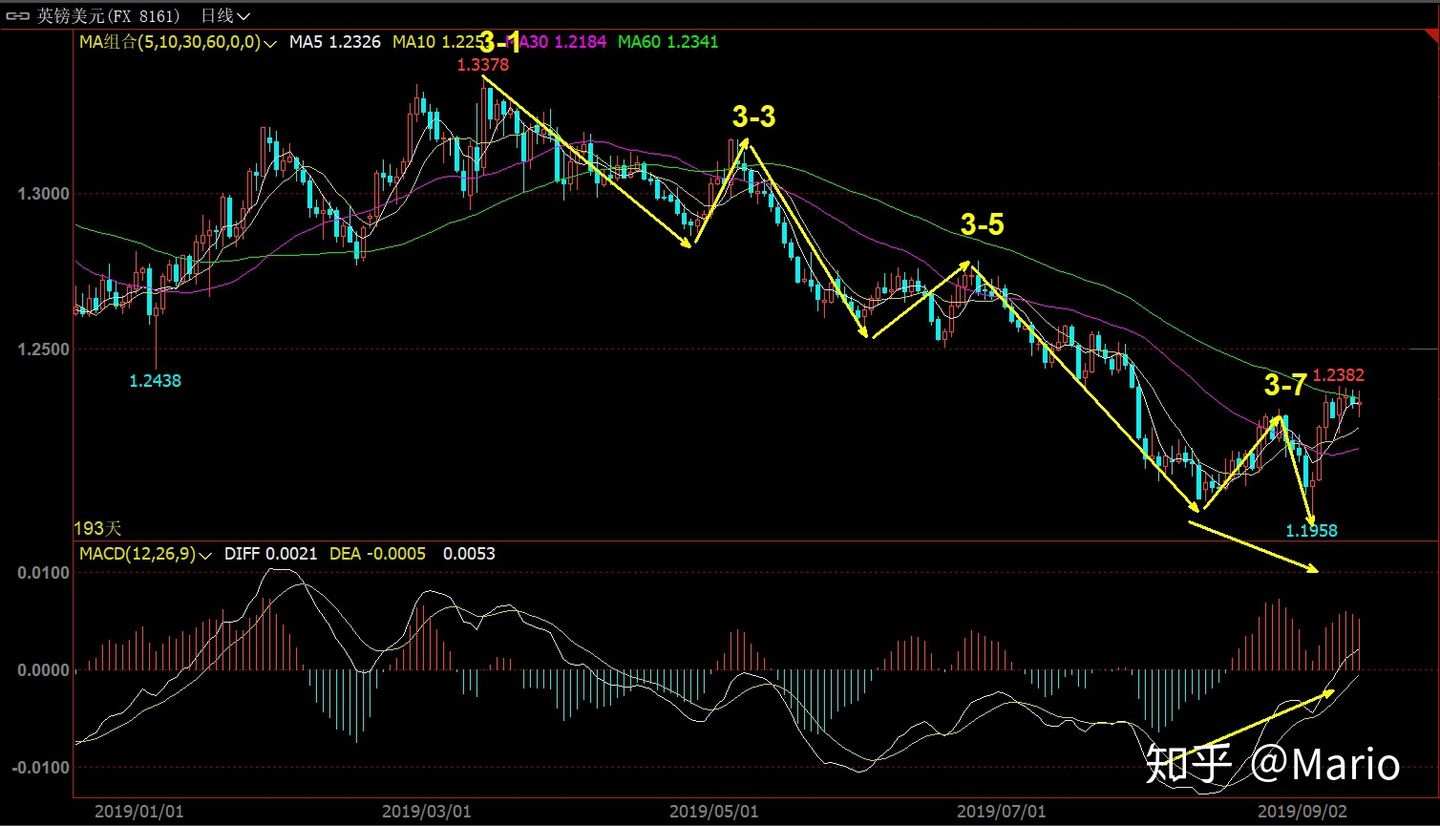
Task: Click the 1.3378 high price marker
Action: [483, 65]
